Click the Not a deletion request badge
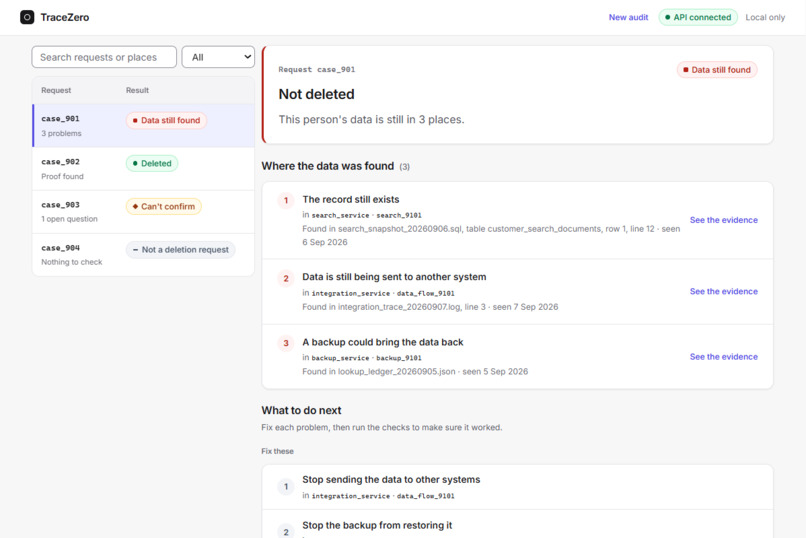 point(180,250)
